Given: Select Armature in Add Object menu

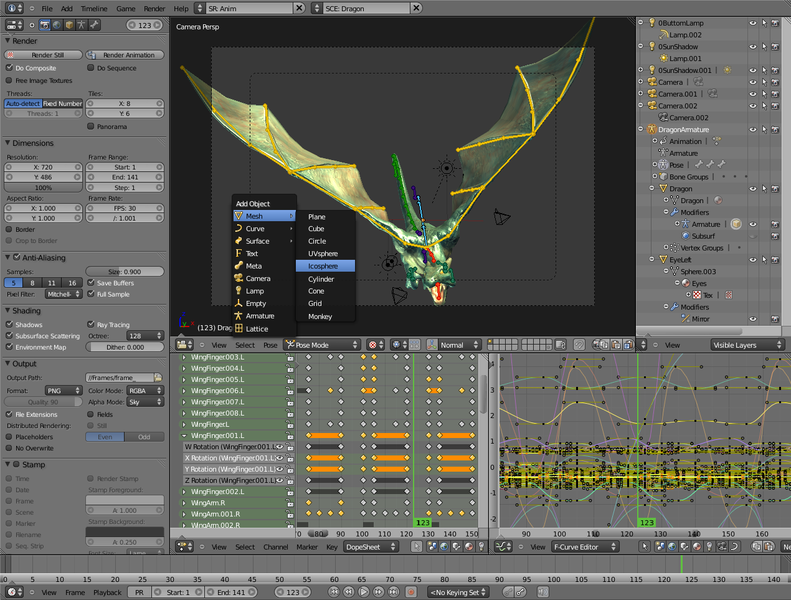Looking at the screenshot, I should point(264,316).
